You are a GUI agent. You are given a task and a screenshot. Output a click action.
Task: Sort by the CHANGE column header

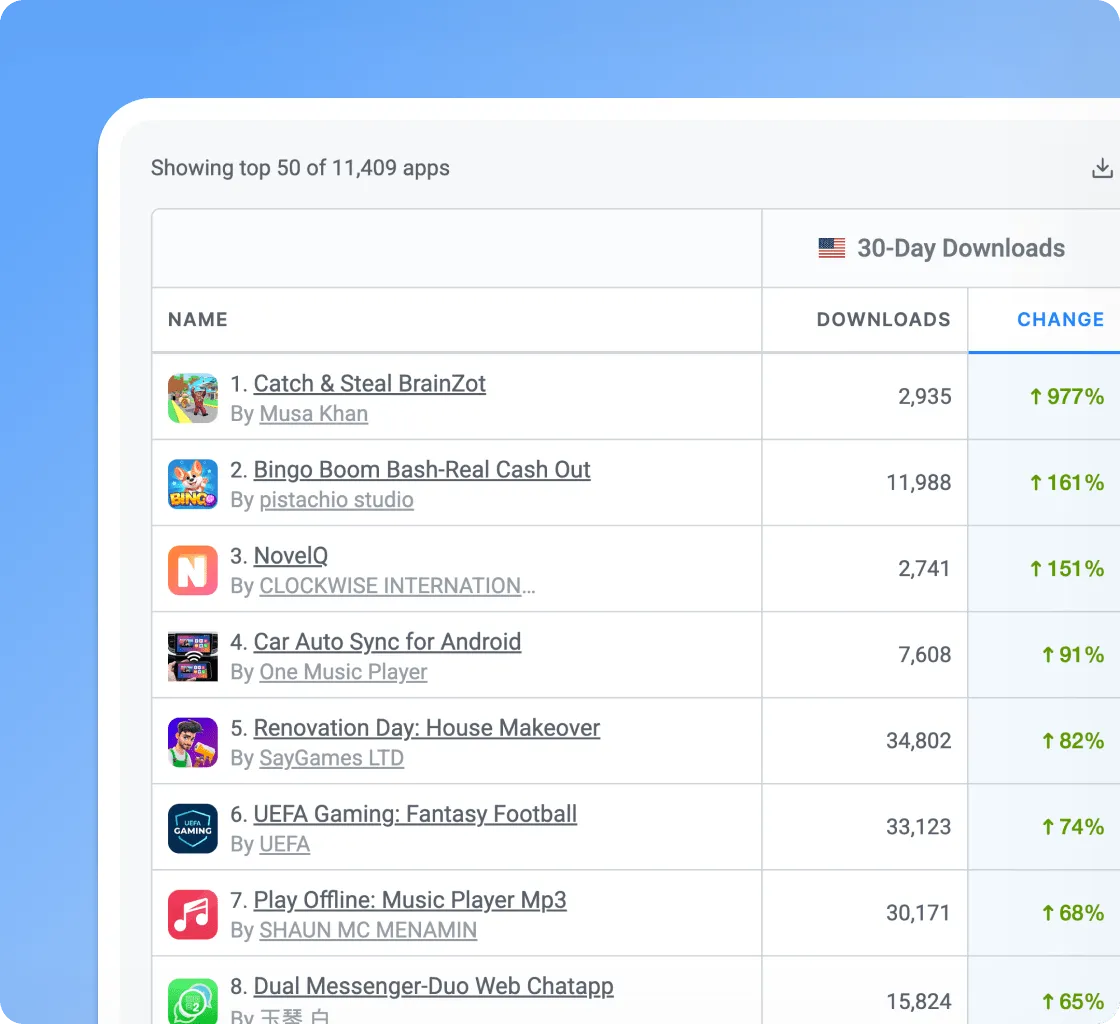1060,319
